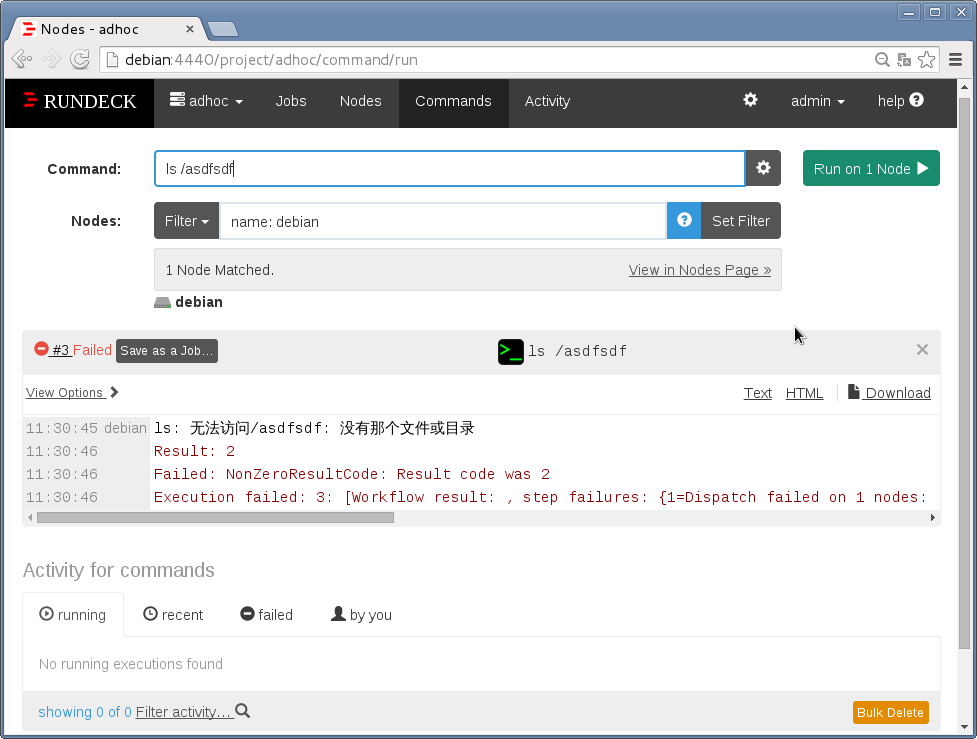The width and height of the screenshot is (977, 739).
Task: Open execution #3 Failed link
Action: point(73,350)
